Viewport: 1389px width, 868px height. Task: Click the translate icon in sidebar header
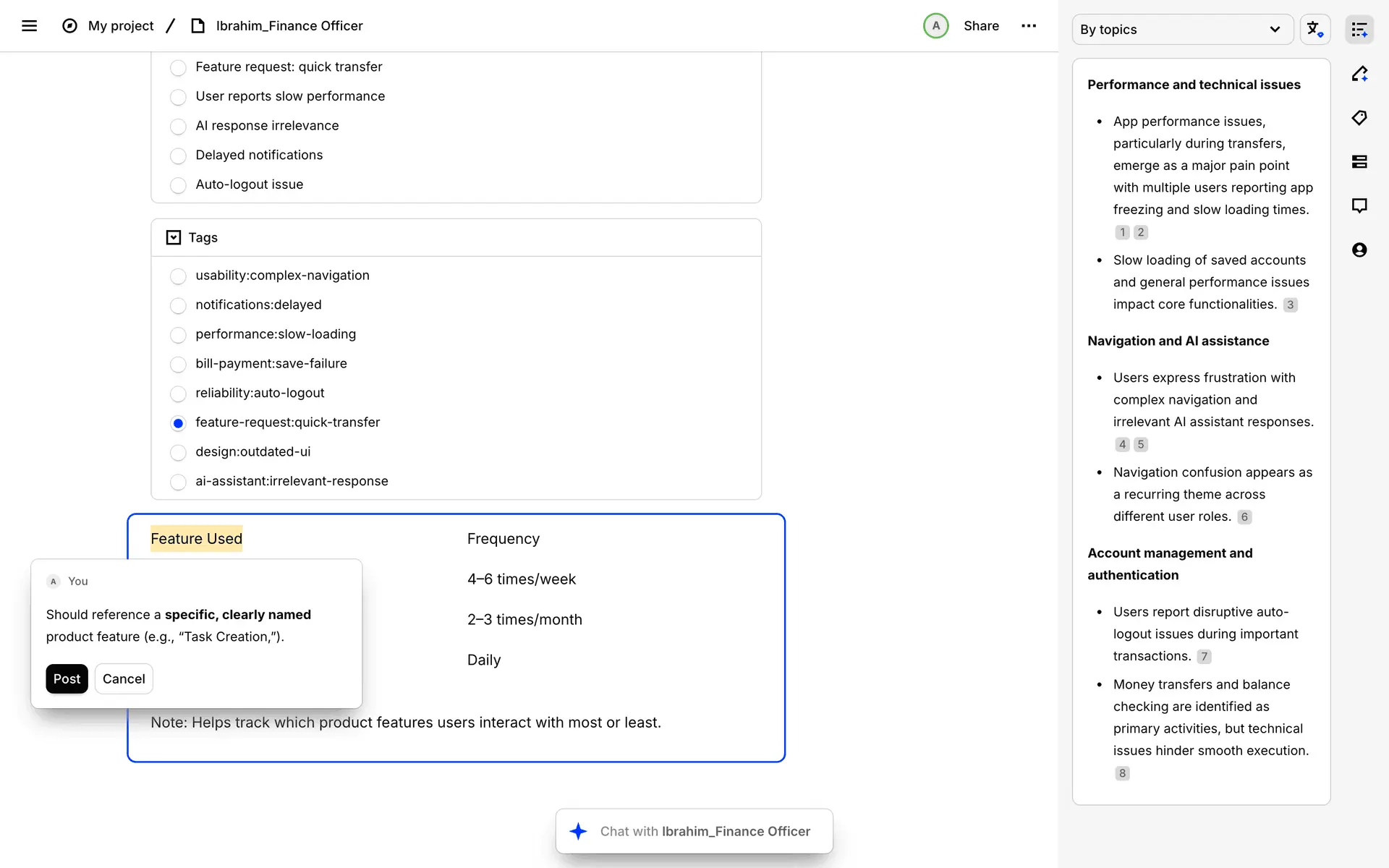click(x=1314, y=30)
